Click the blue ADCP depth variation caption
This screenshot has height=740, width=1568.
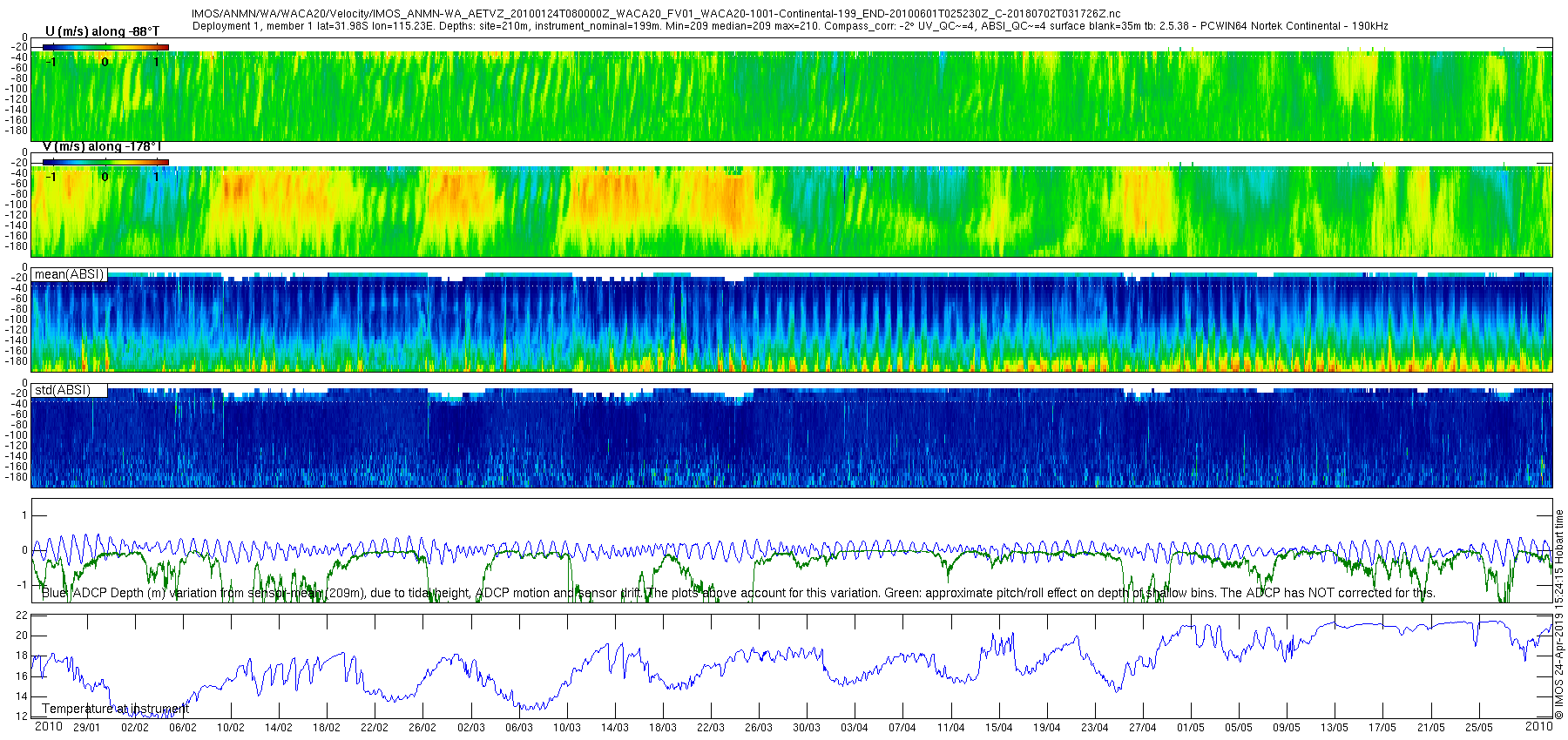click(739, 593)
